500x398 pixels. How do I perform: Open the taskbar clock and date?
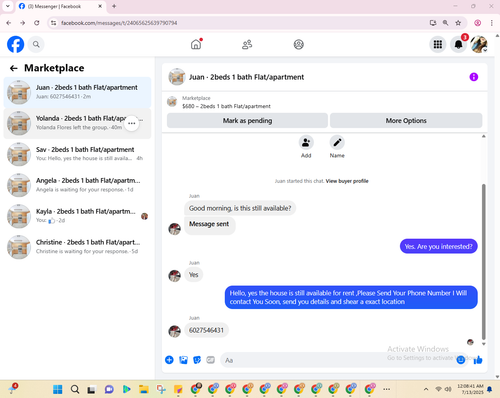[x=470, y=389]
